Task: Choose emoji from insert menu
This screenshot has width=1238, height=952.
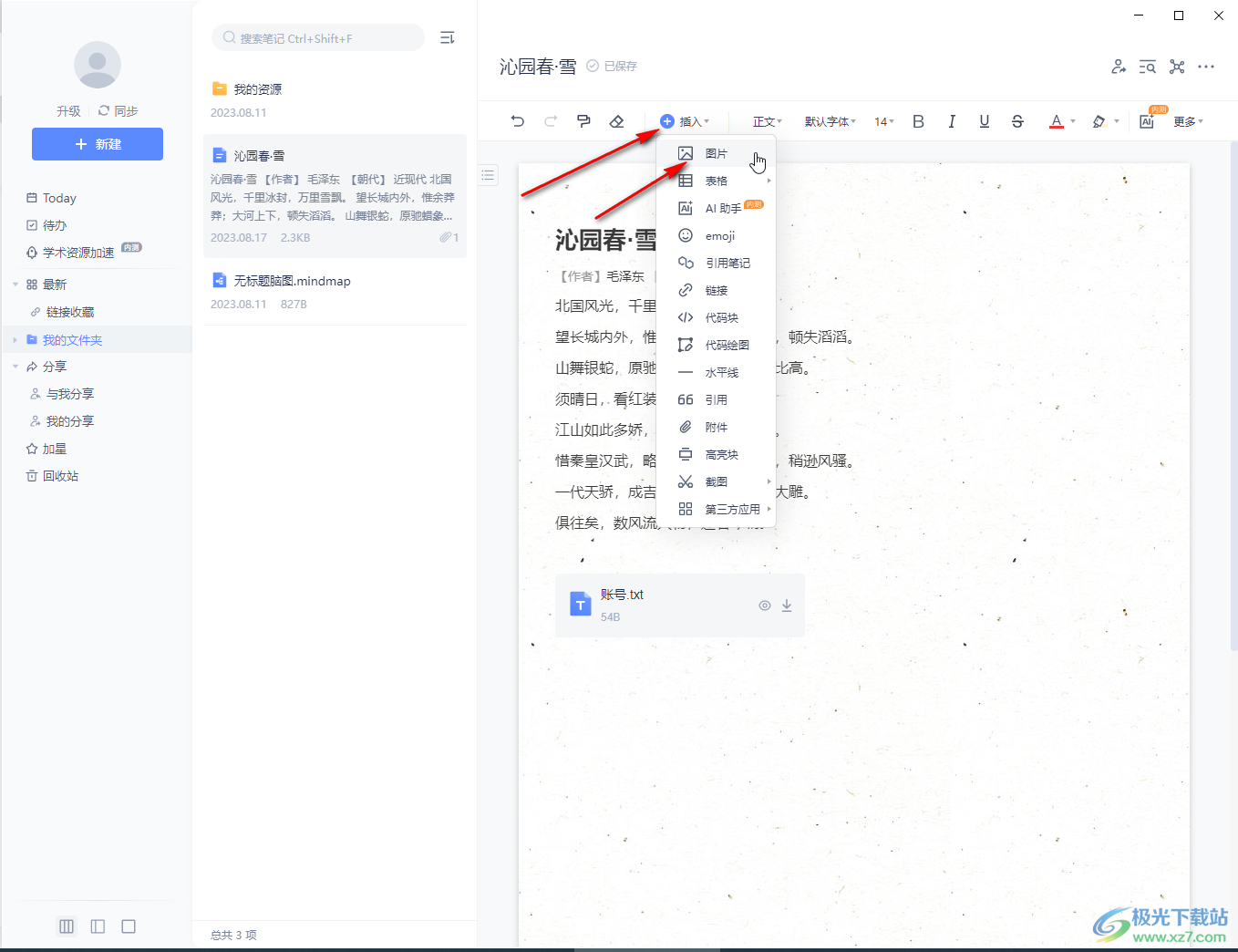Action: [x=716, y=235]
